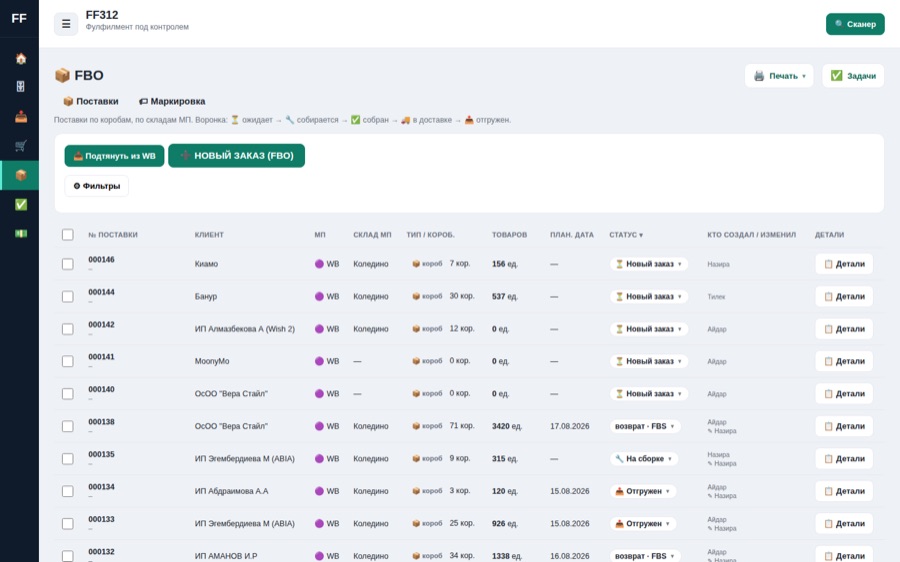Click the inbox tray sidebar icon
The height and width of the screenshot is (562, 900).
[x=21, y=117]
